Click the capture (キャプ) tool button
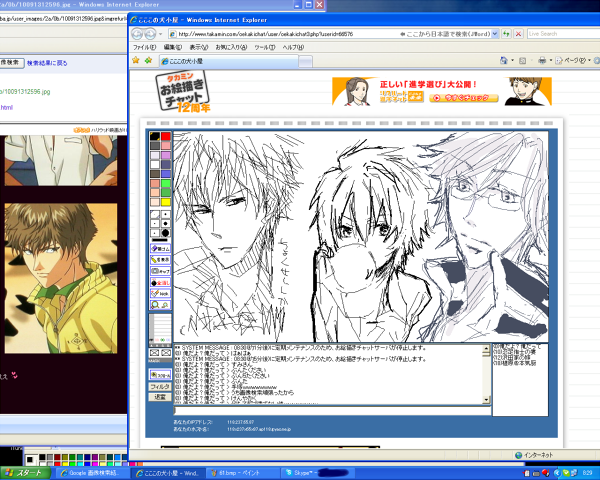 (x=160, y=271)
